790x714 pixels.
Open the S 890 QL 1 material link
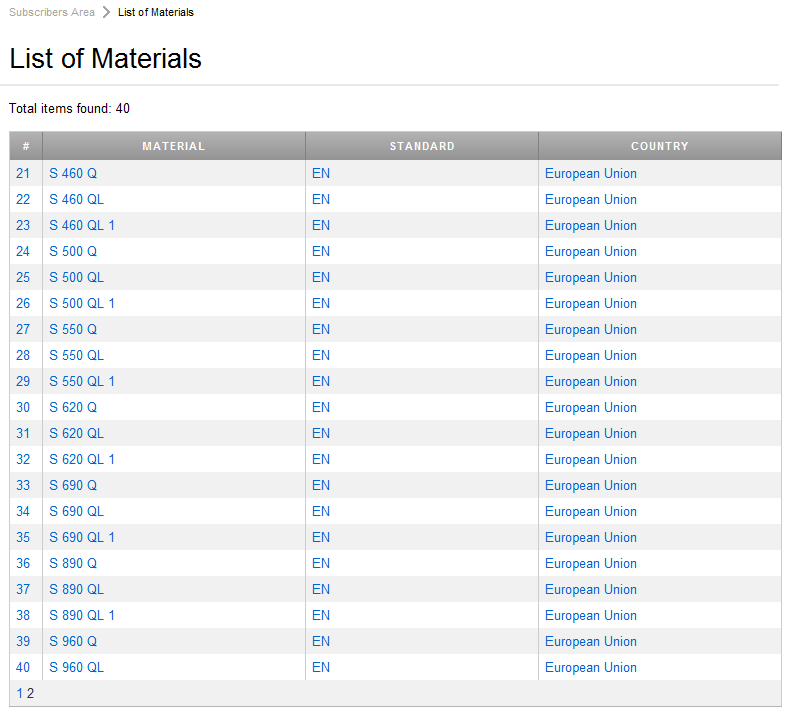point(82,615)
